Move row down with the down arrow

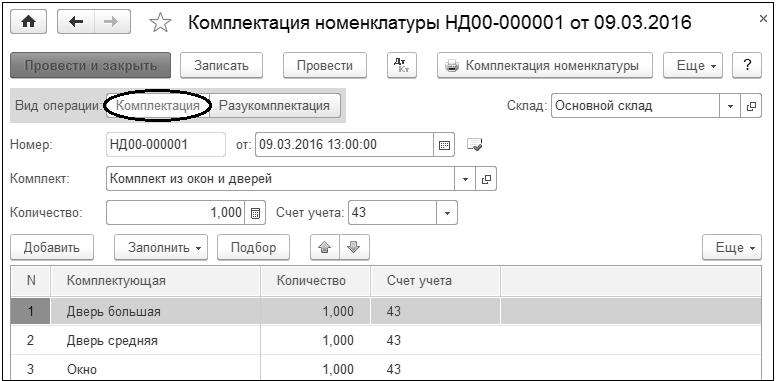(x=354, y=247)
